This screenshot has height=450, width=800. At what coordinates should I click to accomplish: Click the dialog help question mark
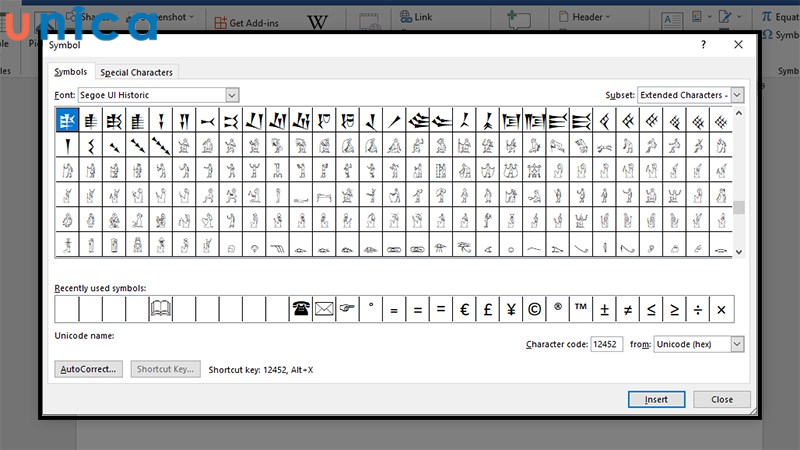704,44
